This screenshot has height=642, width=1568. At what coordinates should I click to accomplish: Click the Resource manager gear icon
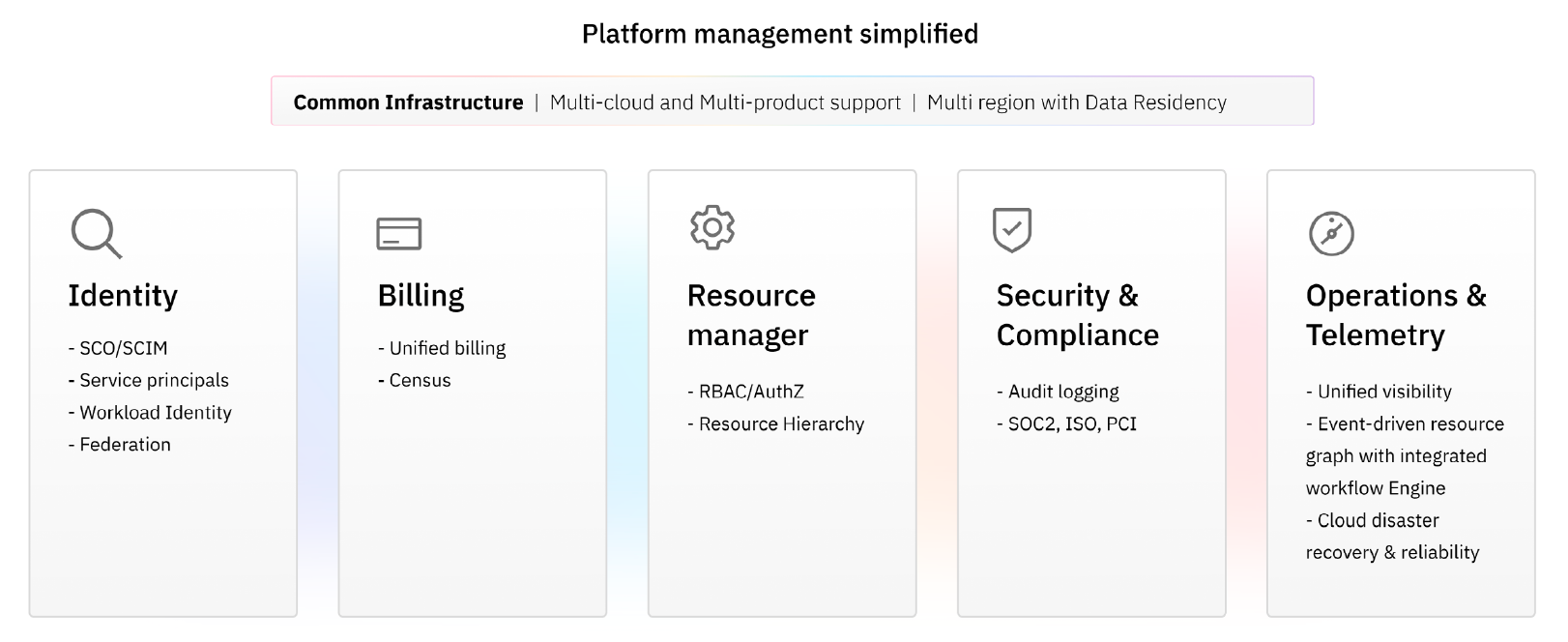click(x=711, y=227)
